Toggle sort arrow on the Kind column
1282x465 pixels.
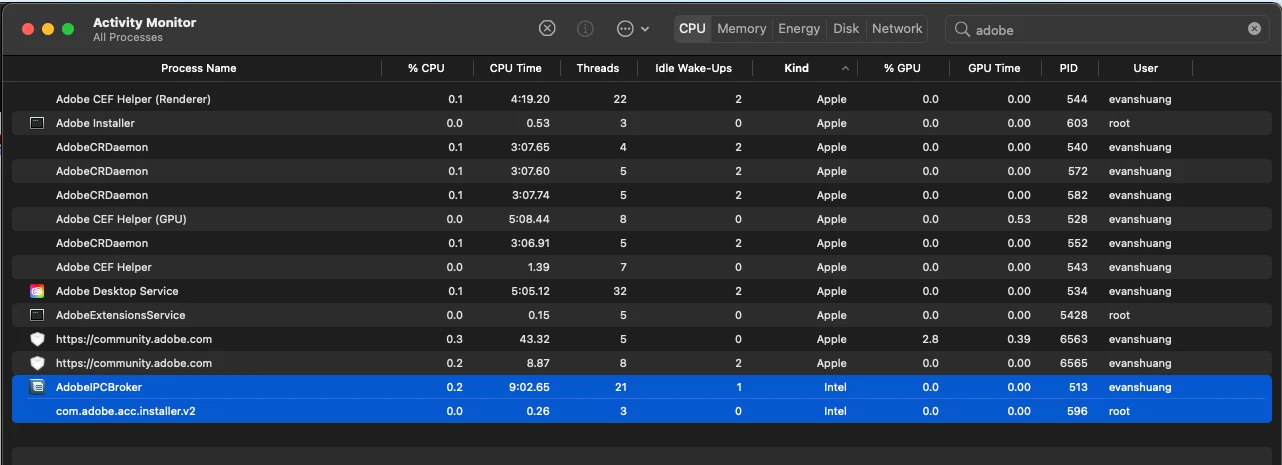[x=845, y=69]
